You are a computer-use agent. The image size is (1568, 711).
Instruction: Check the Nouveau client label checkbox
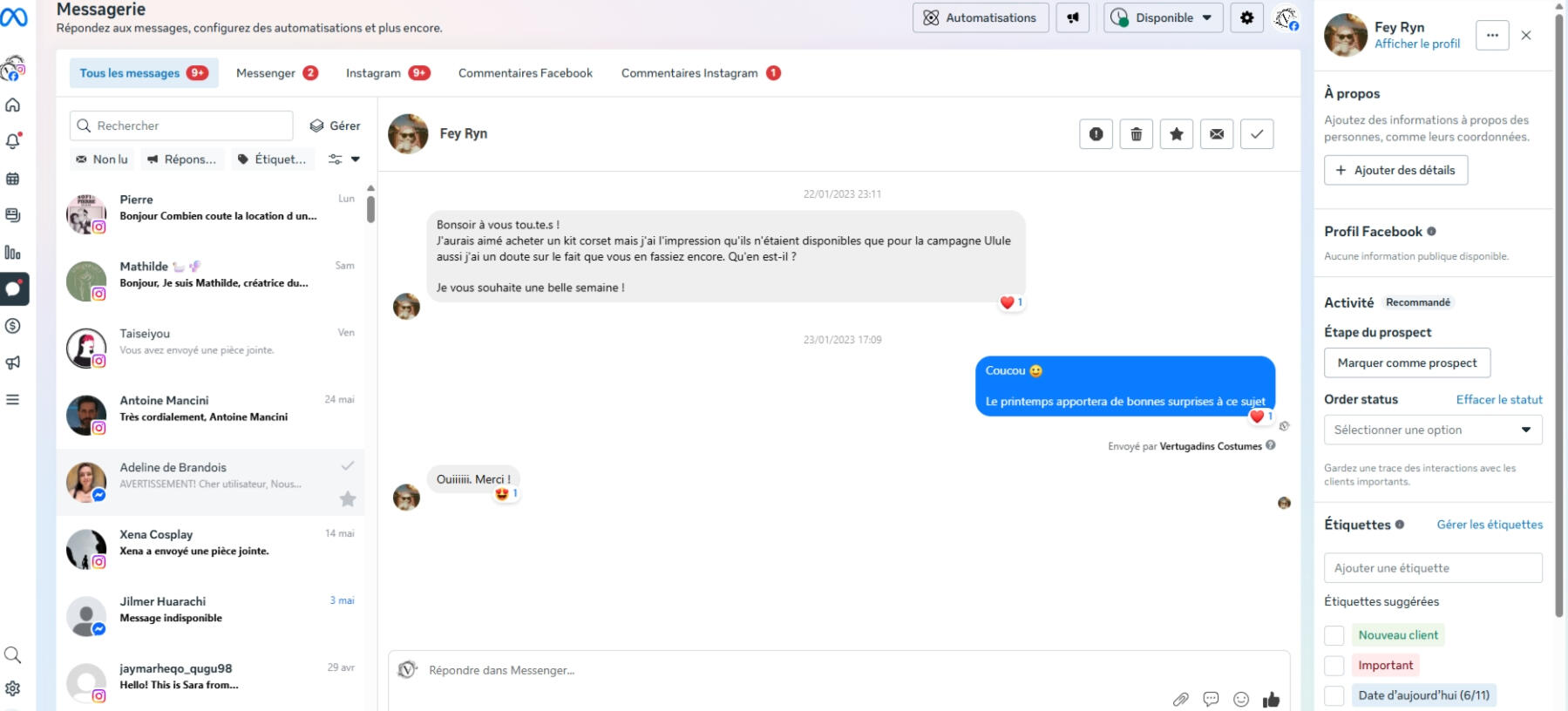pyautogui.click(x=1334, y=635)
